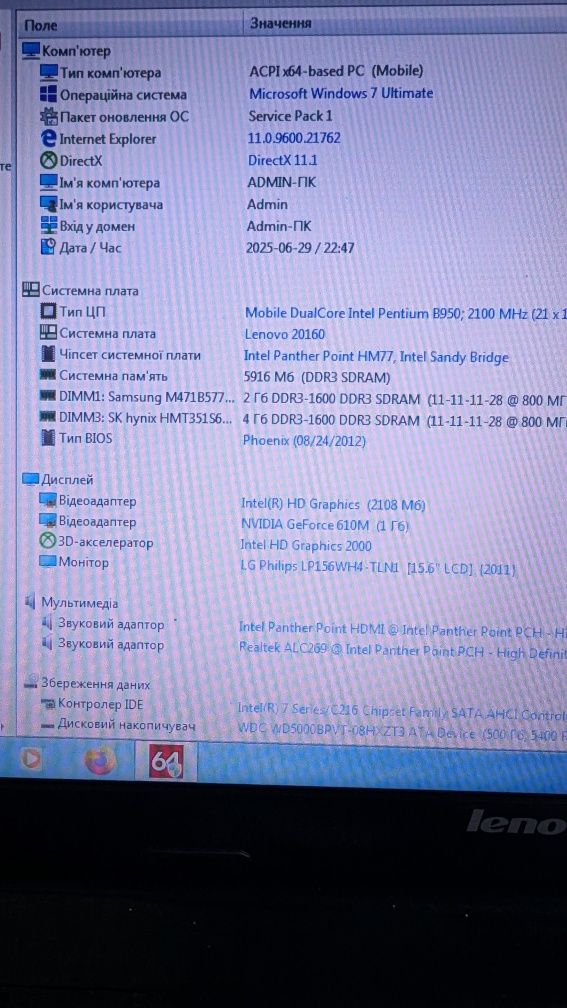Click the Комп'ютер section icon
Image resolution: width=567 pixels, height=1008 pixels.
point(31,50)
